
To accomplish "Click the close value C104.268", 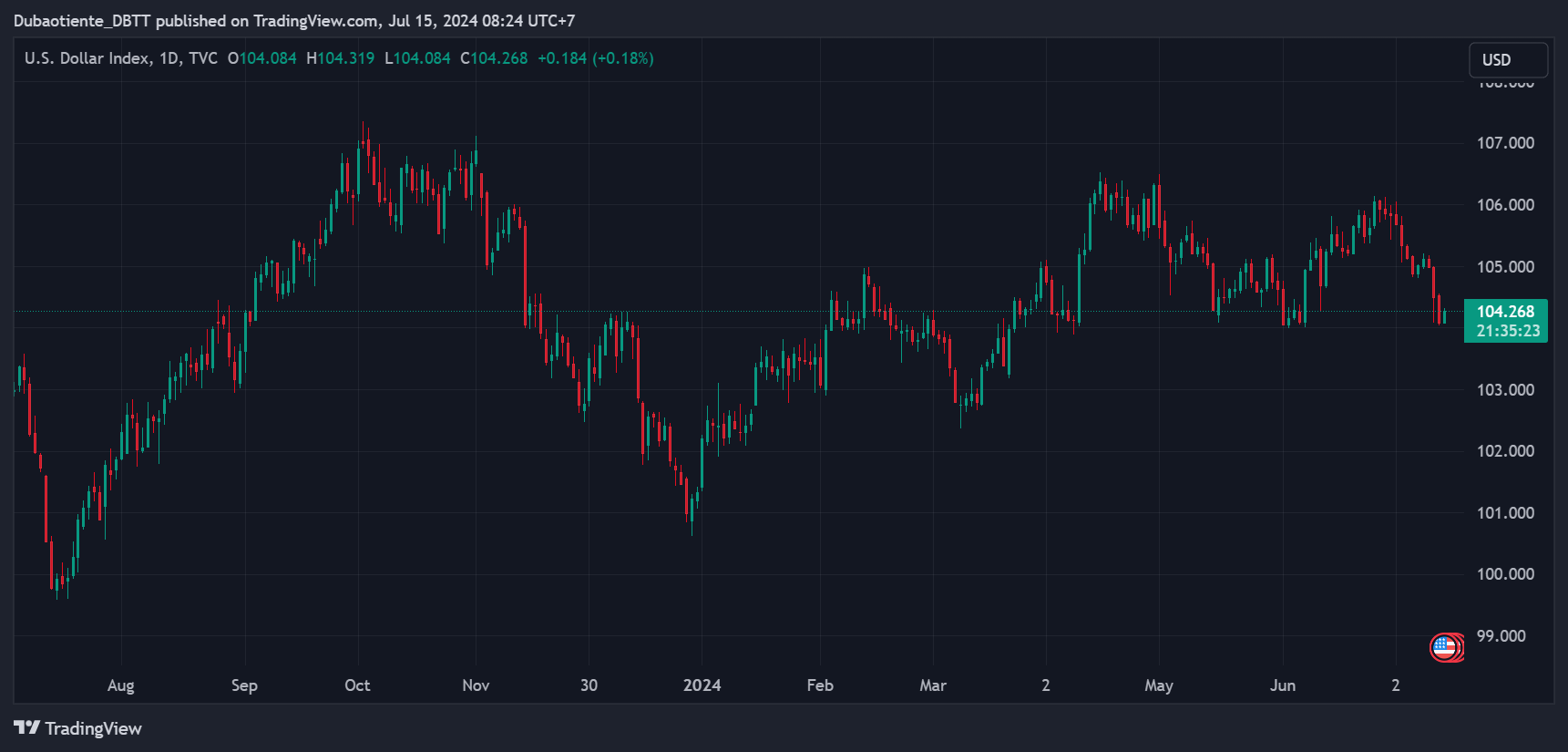I will (494, 58).
